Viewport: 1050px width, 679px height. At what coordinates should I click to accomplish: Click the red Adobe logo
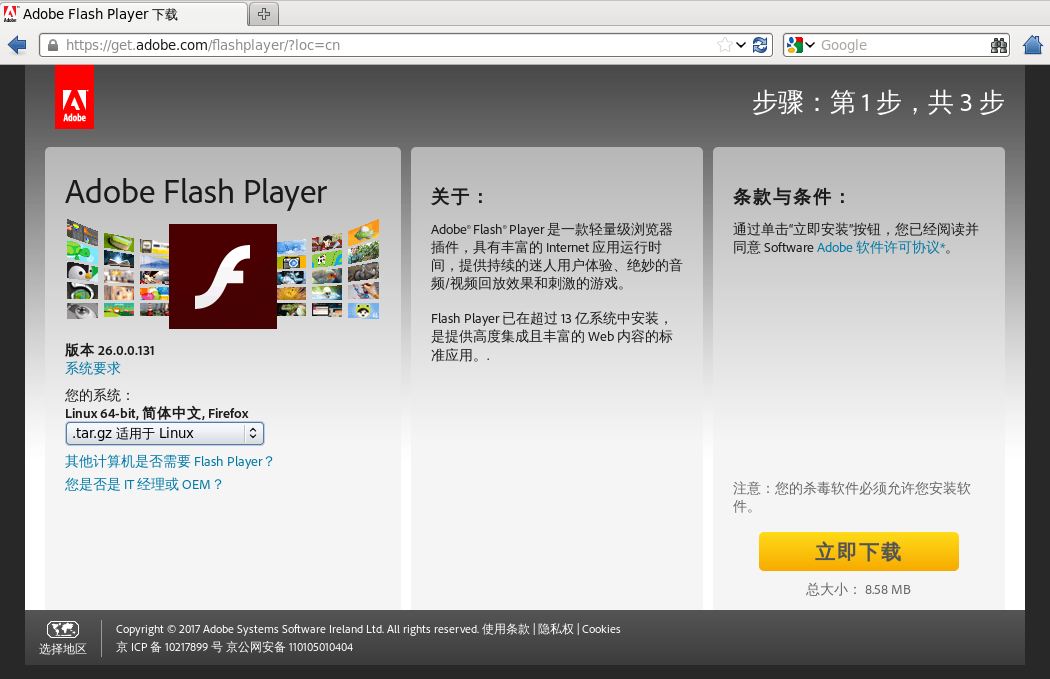click(74, 97)
